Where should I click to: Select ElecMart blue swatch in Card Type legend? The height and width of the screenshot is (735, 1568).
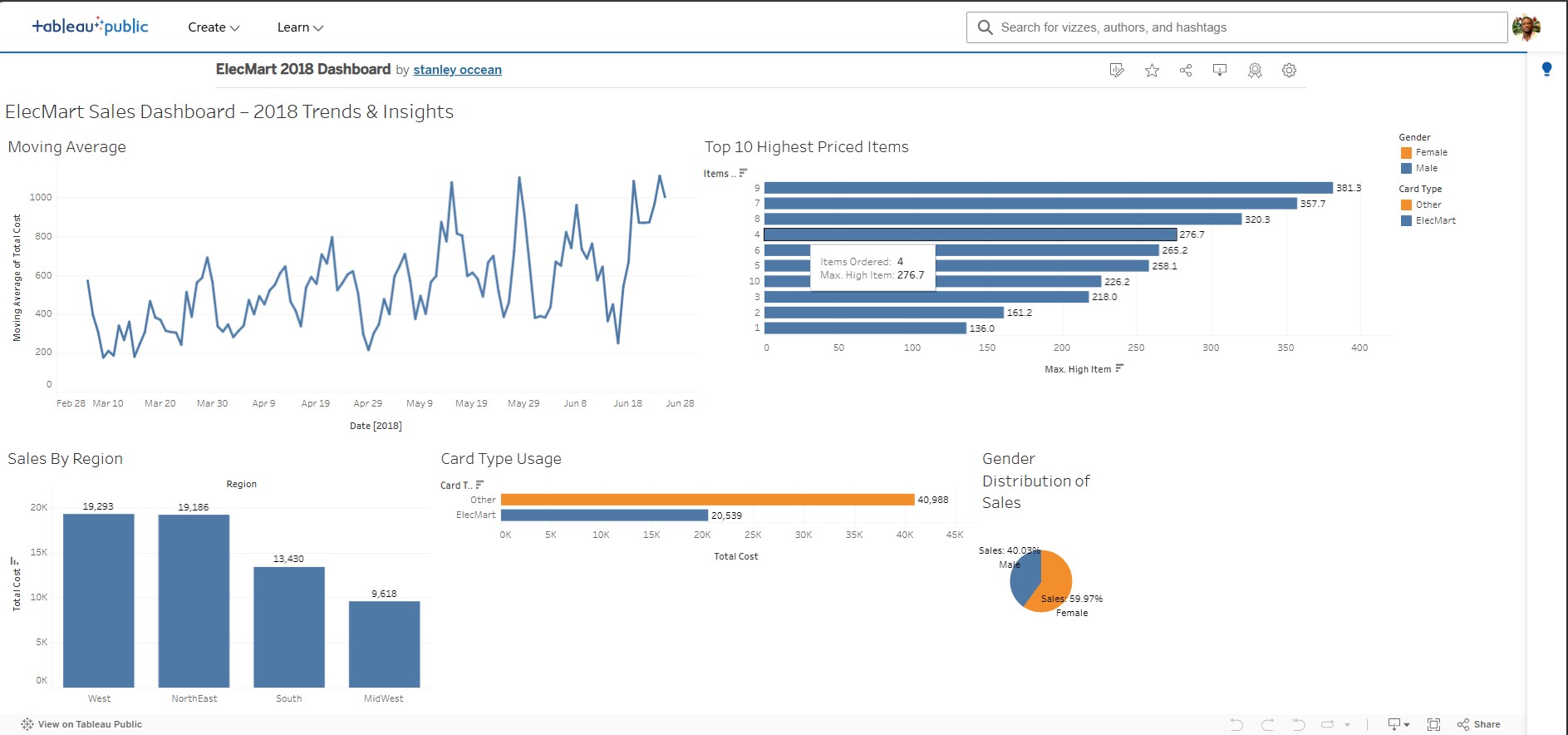1406,220
